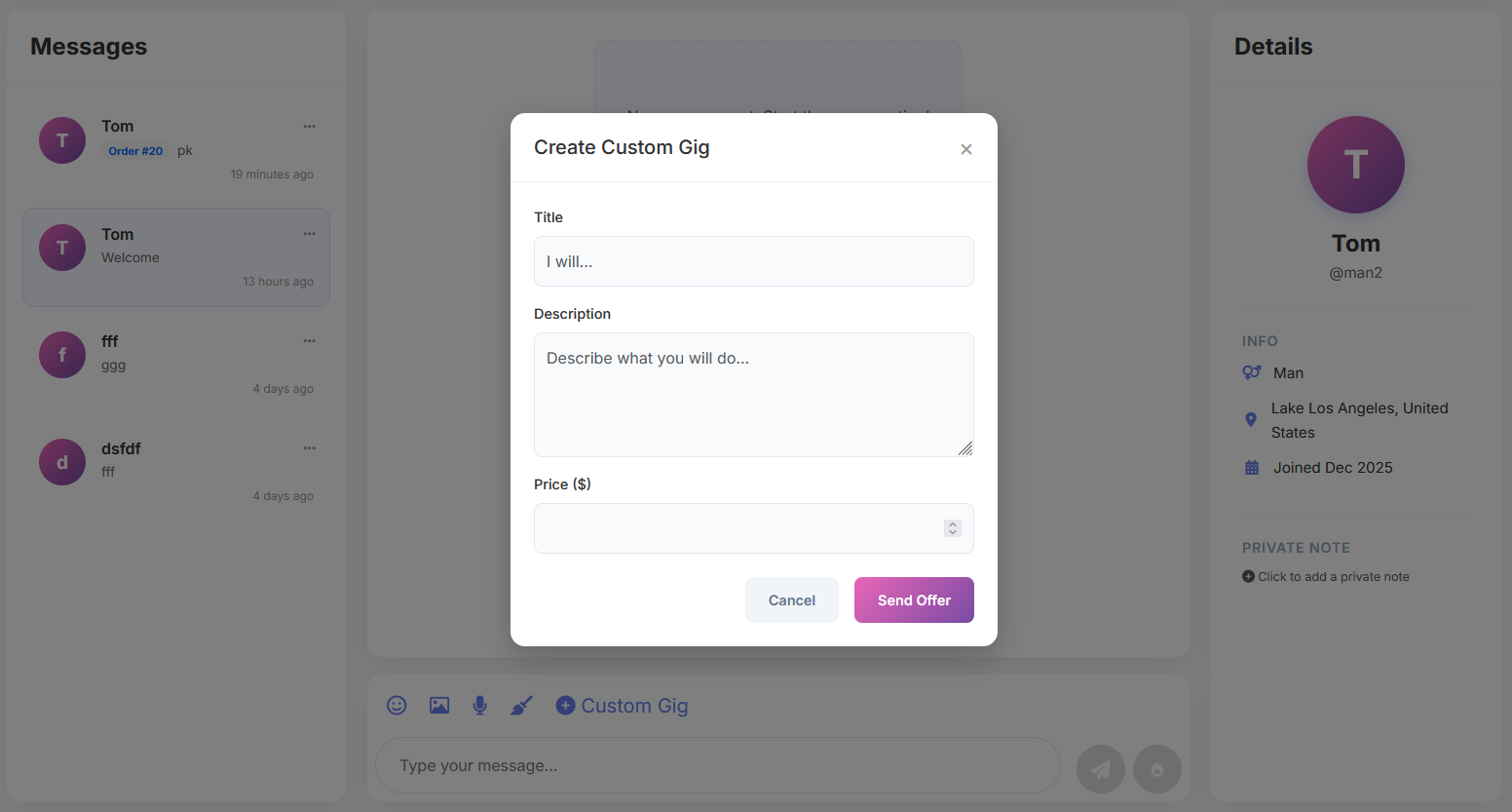Viewport: 1512px width, 812px height.
Task: Click the Price field stepper arrows
Action: [x=953, y=528]
